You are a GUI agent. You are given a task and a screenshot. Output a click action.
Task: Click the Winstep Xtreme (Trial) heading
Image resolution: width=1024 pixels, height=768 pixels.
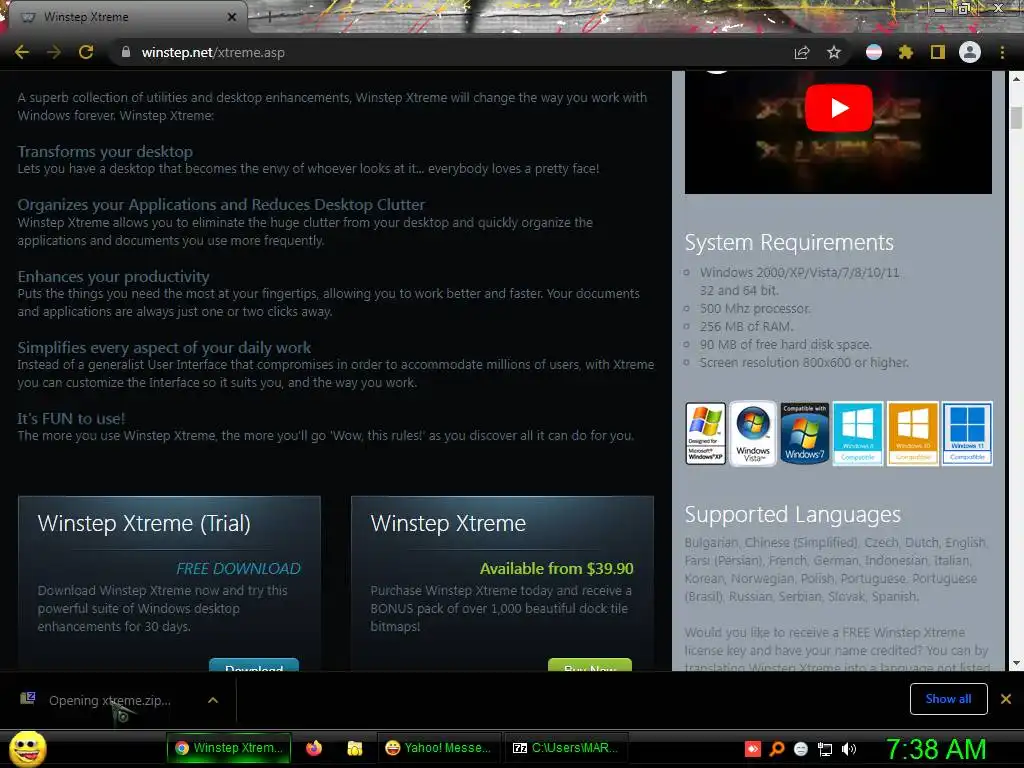[144, 523]
